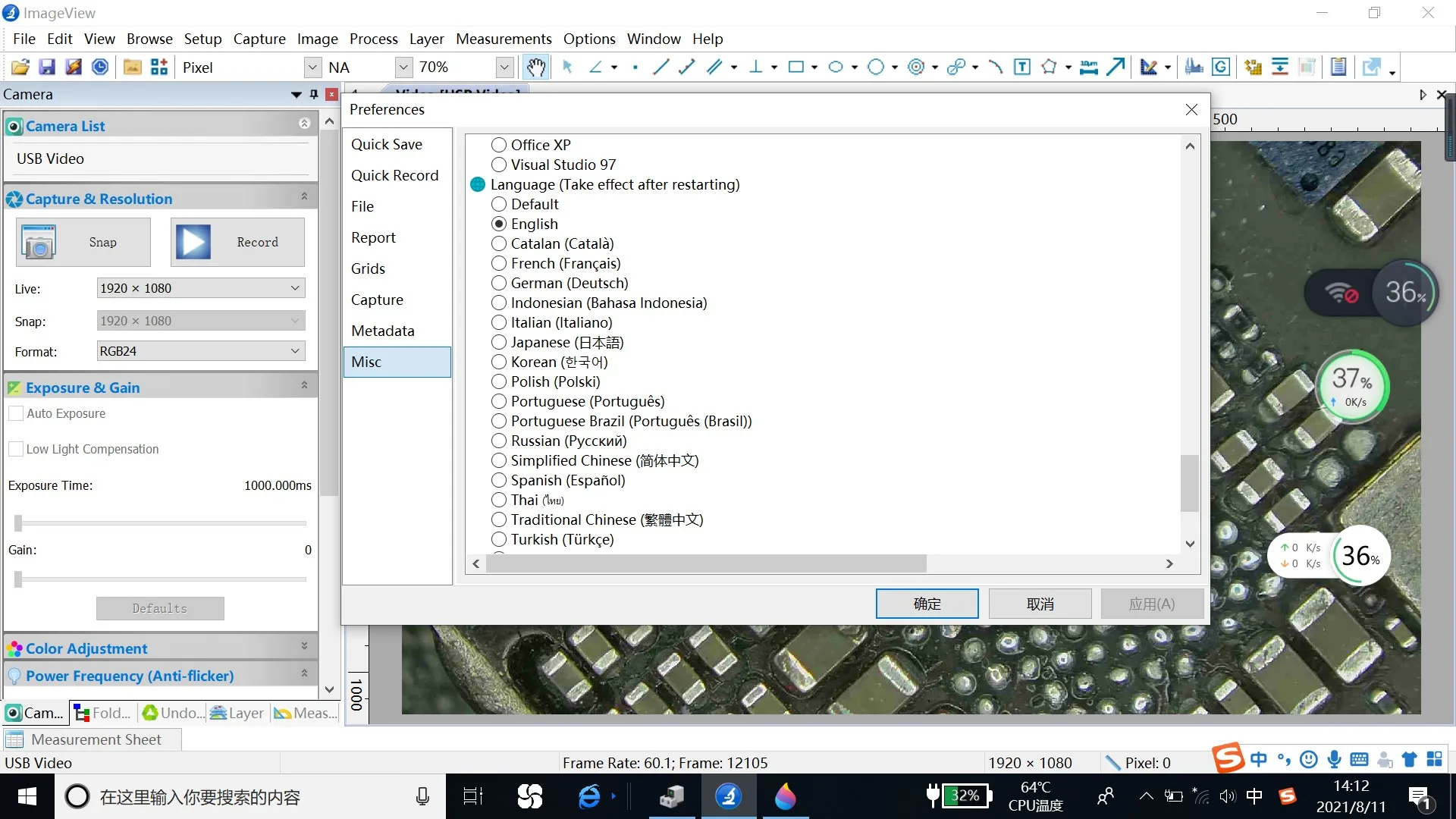
Task: Select the text annotation tool
Action: (1021, 67)
